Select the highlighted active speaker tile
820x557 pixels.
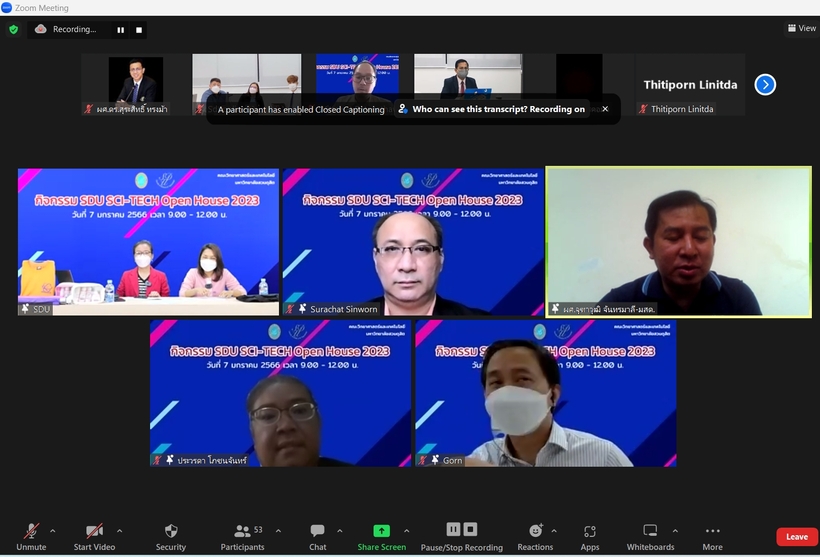pos(679,242)
